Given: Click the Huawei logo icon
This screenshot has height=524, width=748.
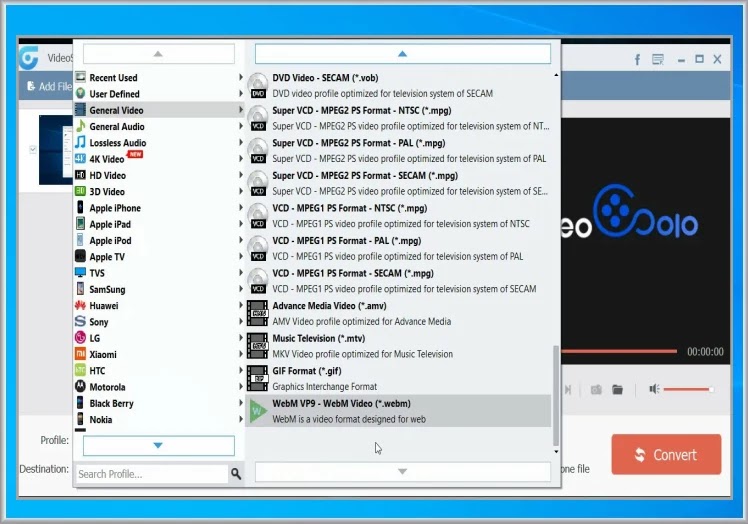Looking at the screenshot, I should pyautogui.click(x=80, y=305).
